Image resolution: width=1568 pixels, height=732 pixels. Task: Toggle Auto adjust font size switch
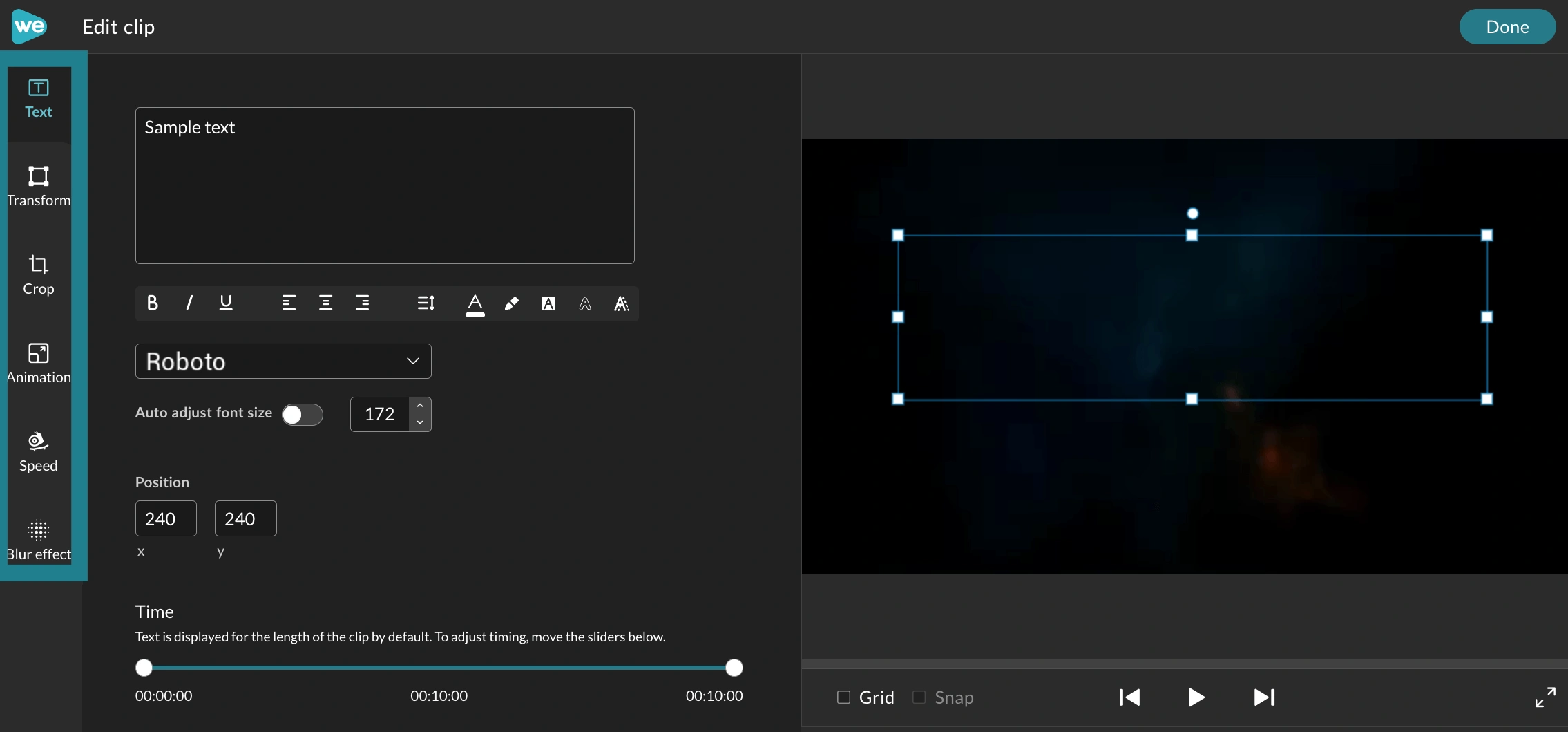coord(303,414)
